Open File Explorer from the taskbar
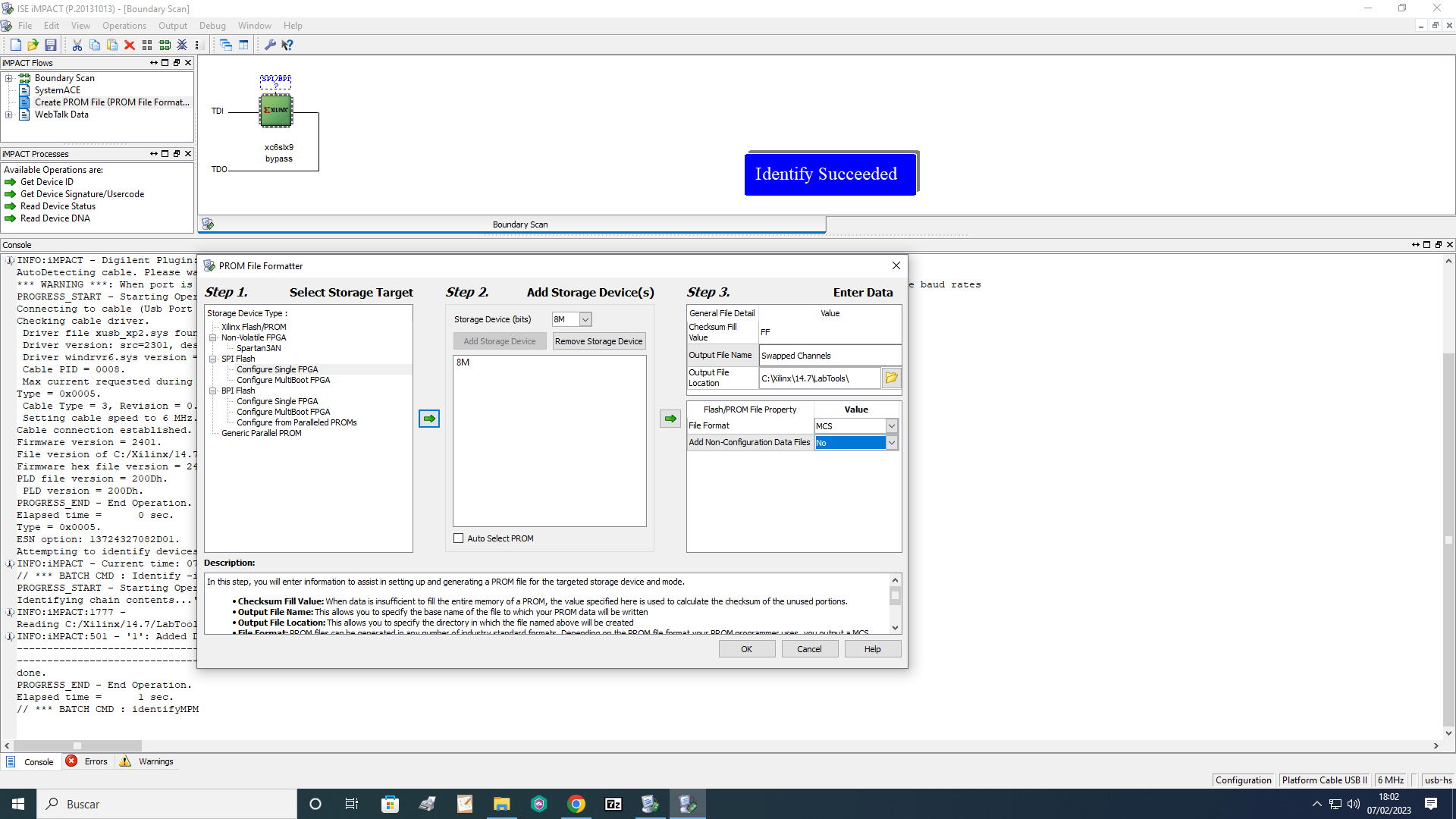The width and height of the screenshot is (1456, 819). pyautogui.click(x=501, y=804)
